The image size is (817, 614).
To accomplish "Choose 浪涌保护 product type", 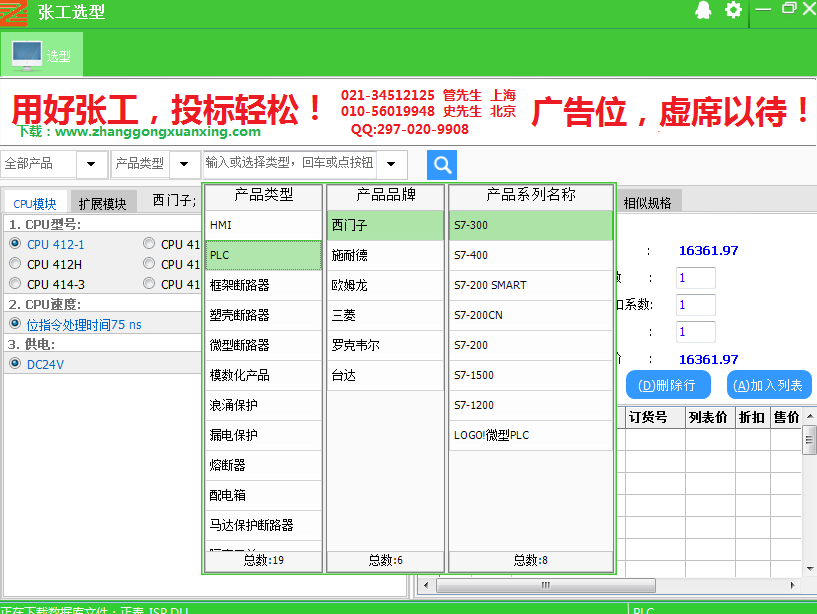I will click(x=264, y=405).
